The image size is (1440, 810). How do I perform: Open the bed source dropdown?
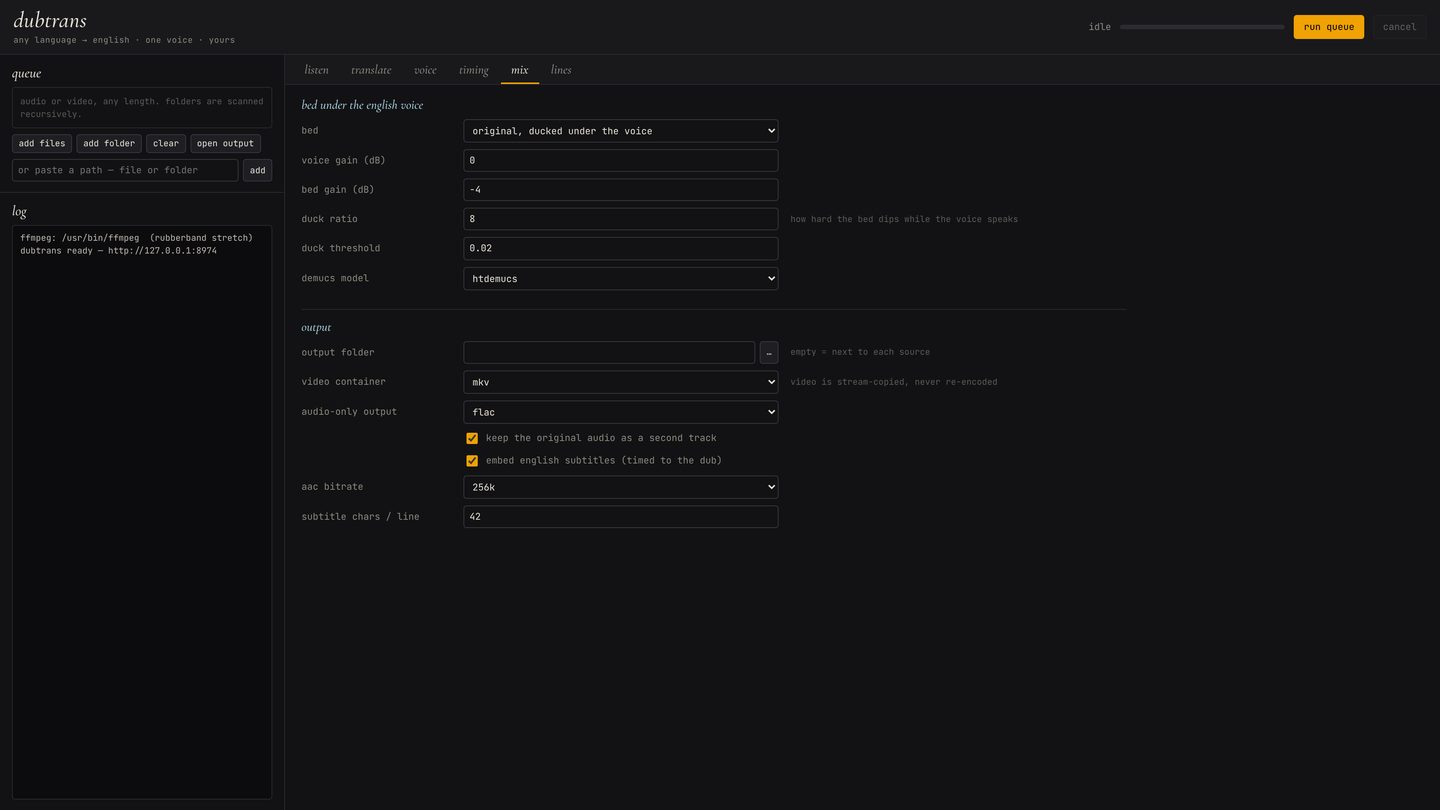[x=620, y=131]
